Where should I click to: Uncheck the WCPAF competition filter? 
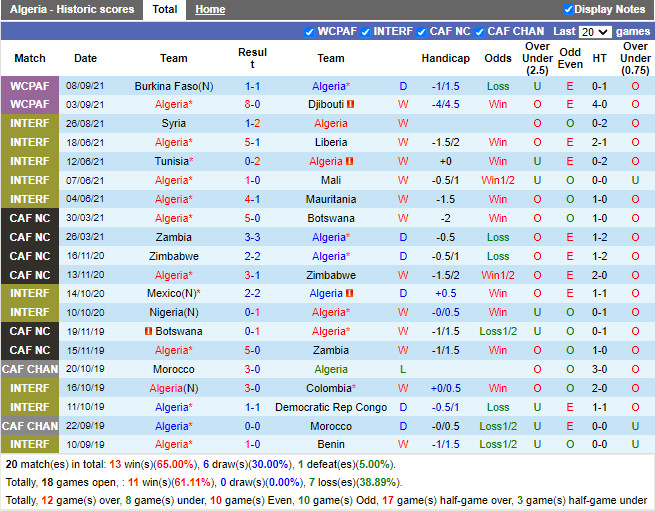tap(309, 32)
